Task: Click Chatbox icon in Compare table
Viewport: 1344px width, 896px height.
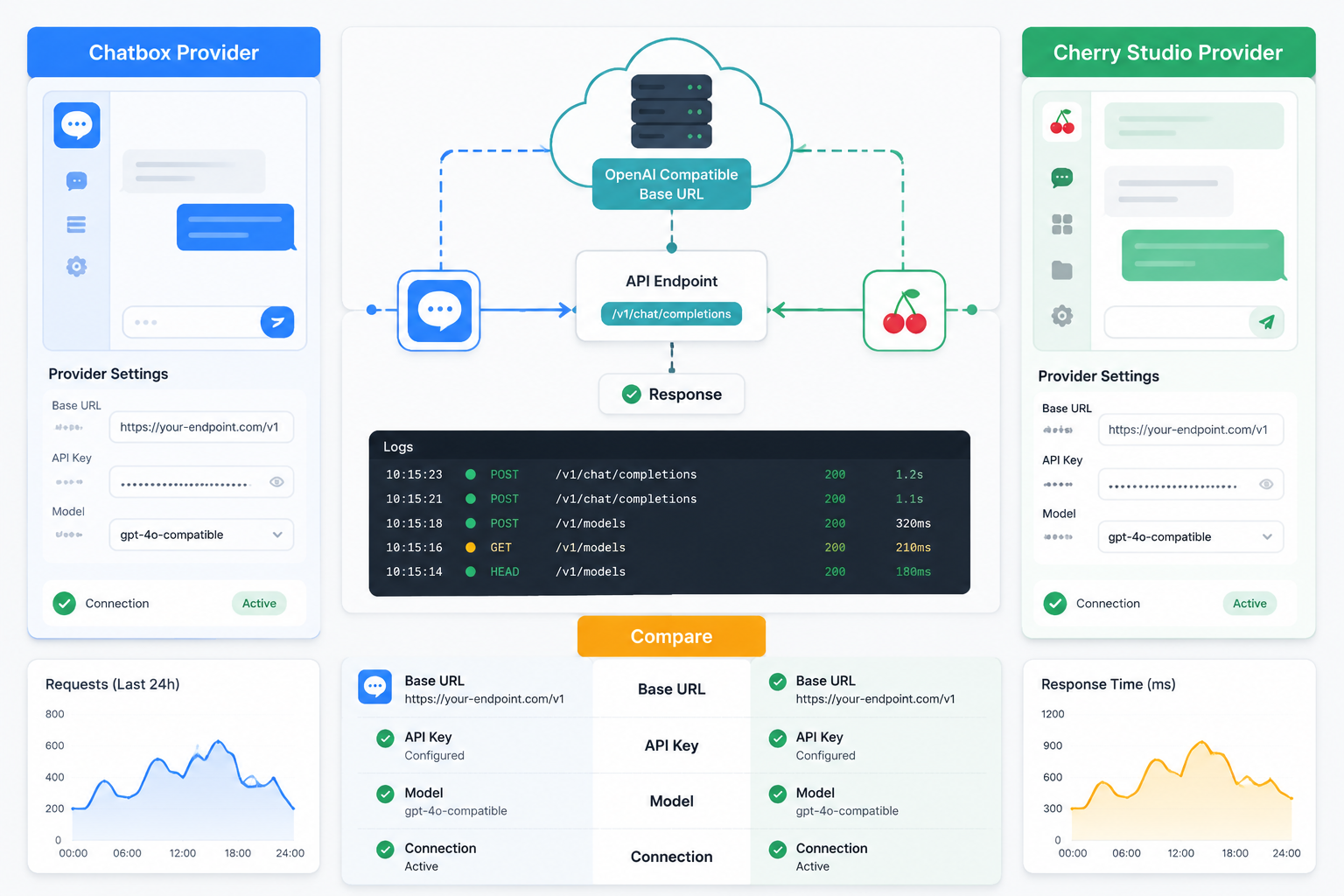Action: 375,687
